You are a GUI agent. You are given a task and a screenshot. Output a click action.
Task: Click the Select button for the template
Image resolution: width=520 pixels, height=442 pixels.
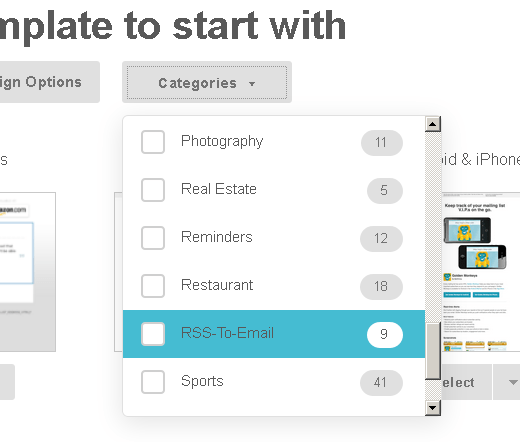click(466, 382)
